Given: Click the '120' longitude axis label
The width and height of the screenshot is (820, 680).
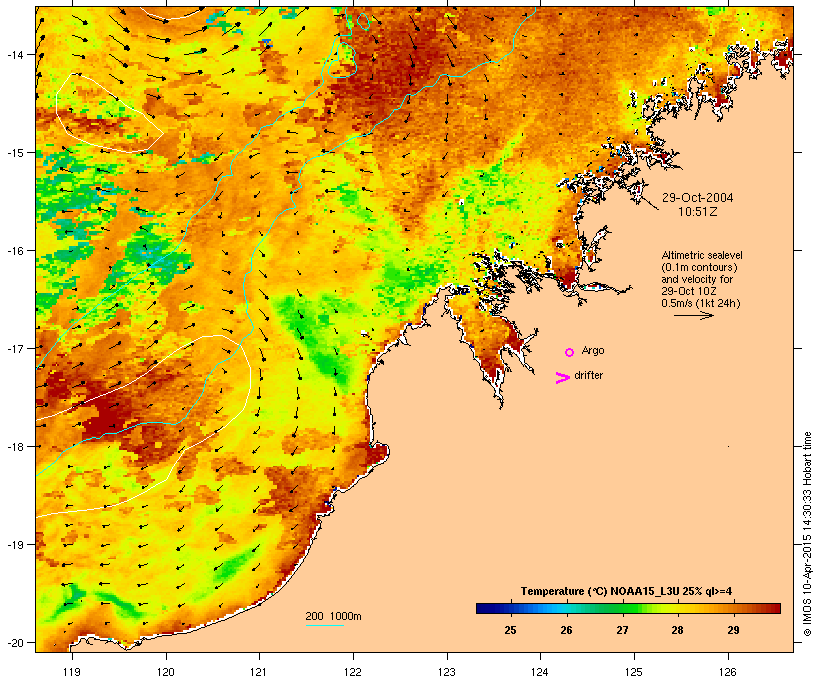Looking at the screenshot, I should point(166,672).
